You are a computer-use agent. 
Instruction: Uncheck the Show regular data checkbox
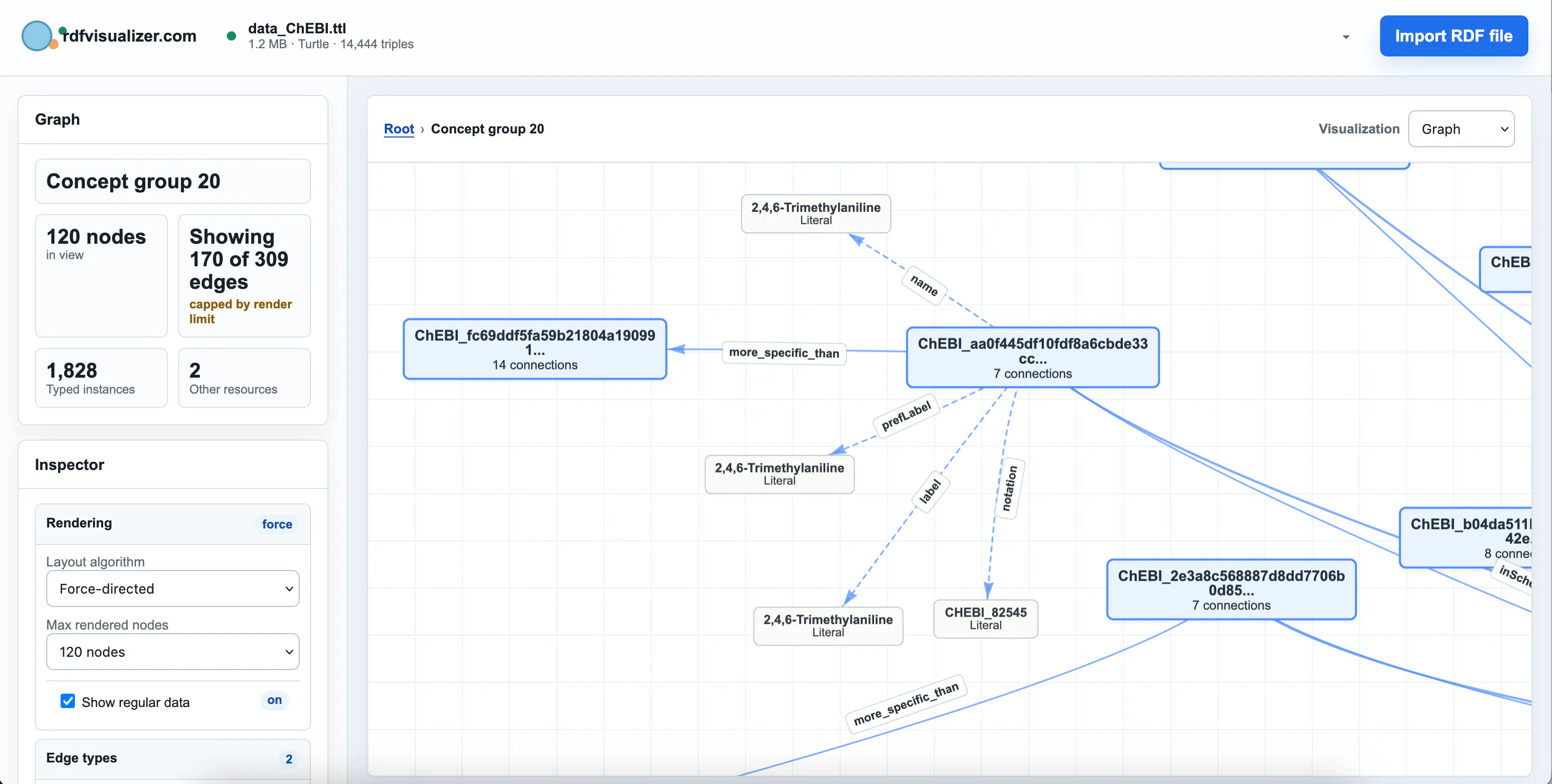click(67, 701)
